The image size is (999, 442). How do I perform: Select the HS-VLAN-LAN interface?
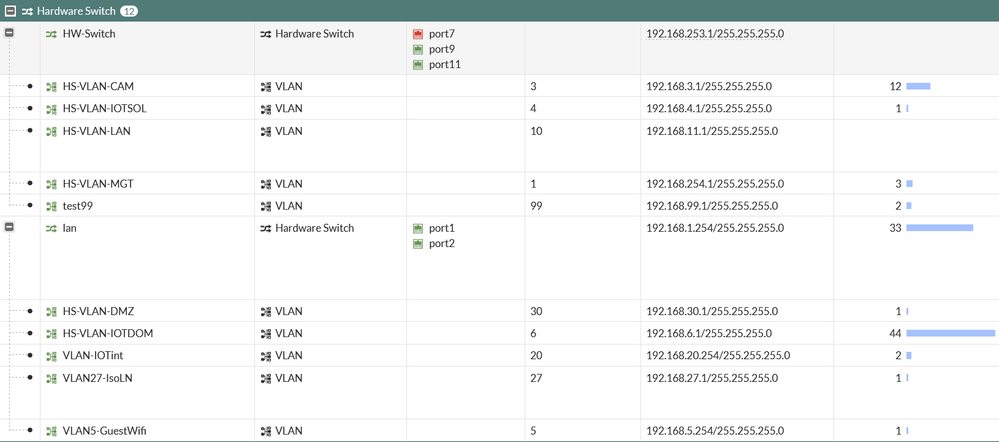click(96, 131)
